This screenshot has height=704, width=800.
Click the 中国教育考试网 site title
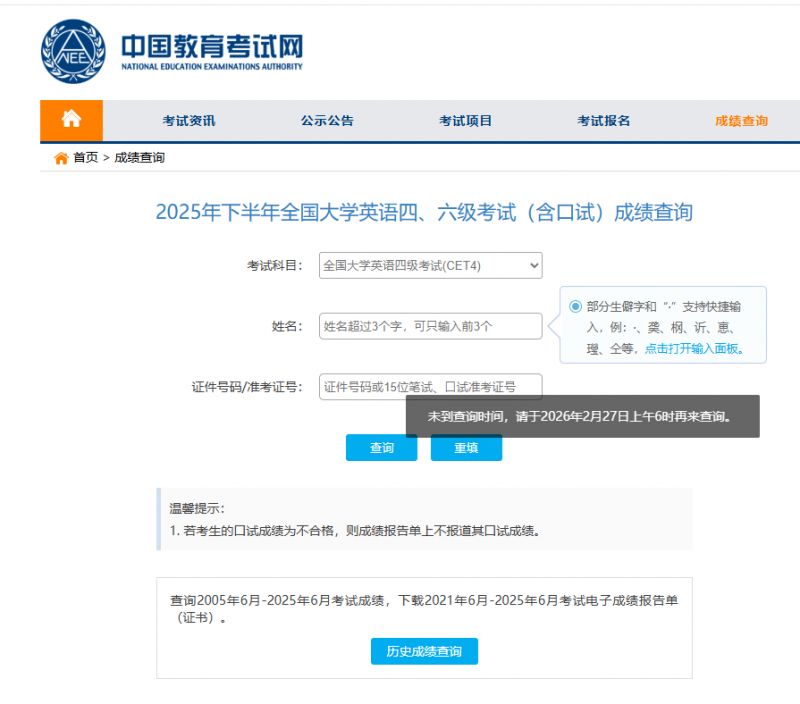tap(212, 46)
